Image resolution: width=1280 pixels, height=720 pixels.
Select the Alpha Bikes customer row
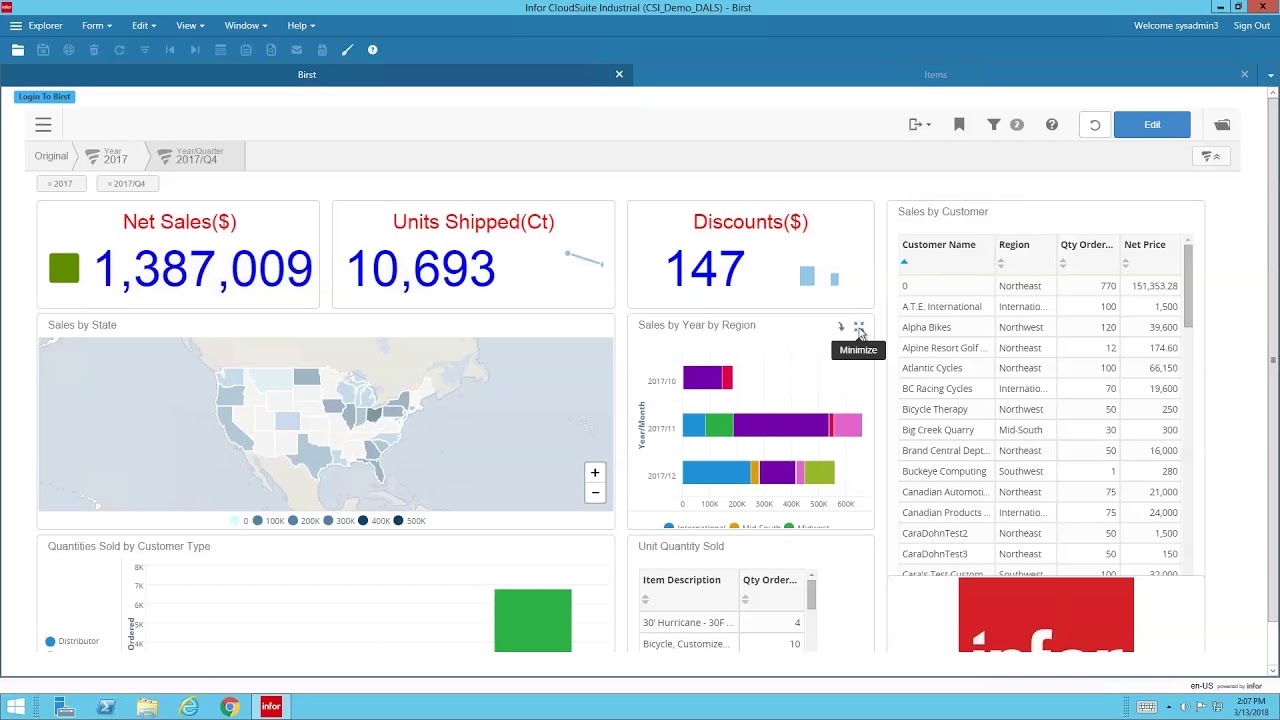1040,327
